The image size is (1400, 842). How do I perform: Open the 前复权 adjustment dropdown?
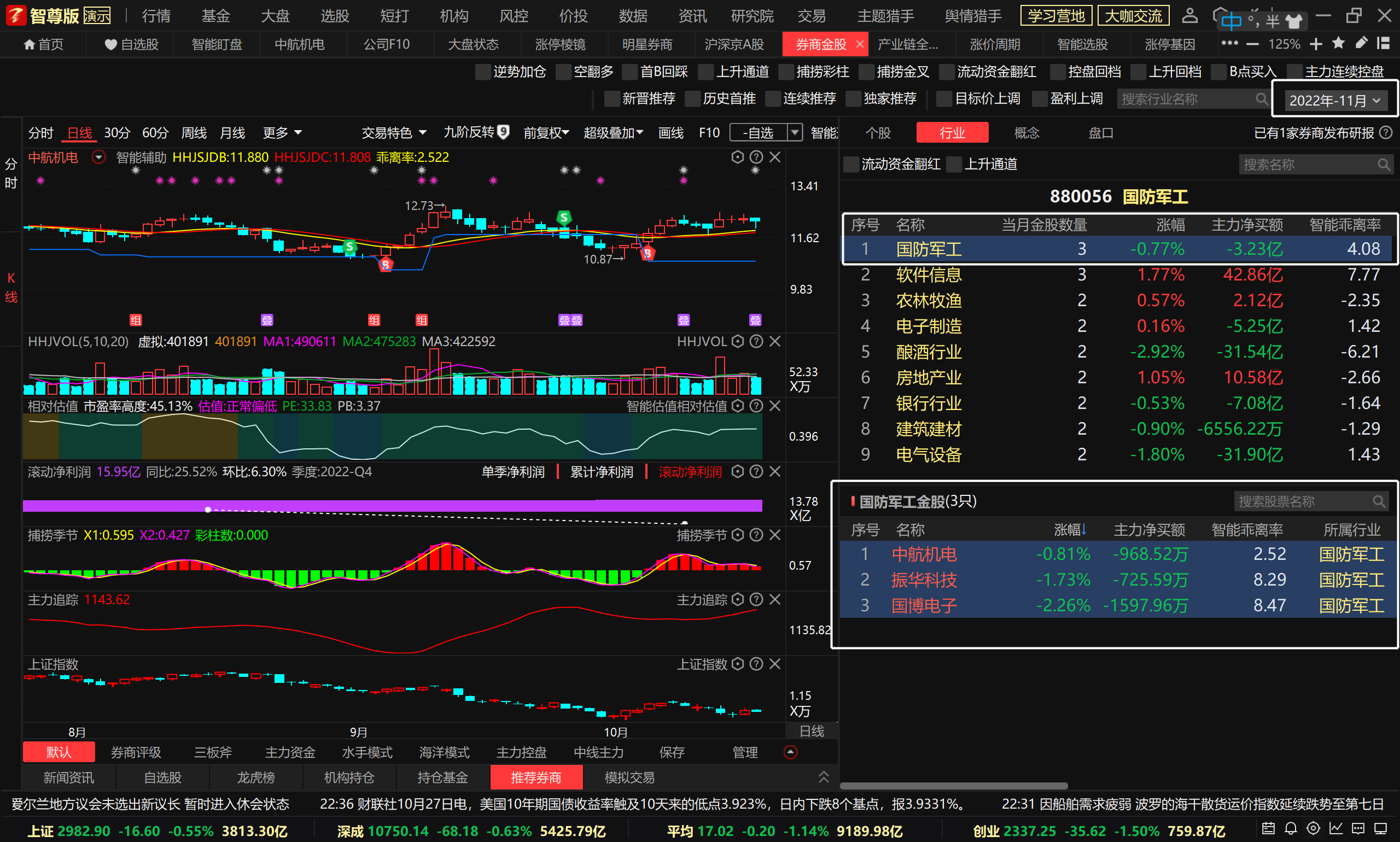[x=546, y=133]
